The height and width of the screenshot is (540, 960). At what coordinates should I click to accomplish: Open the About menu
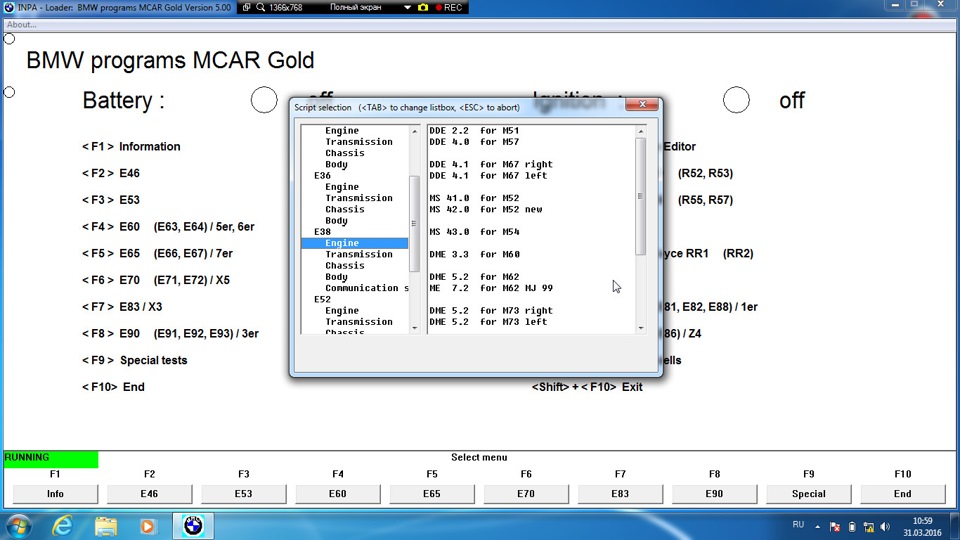click(x=21, y=24)
